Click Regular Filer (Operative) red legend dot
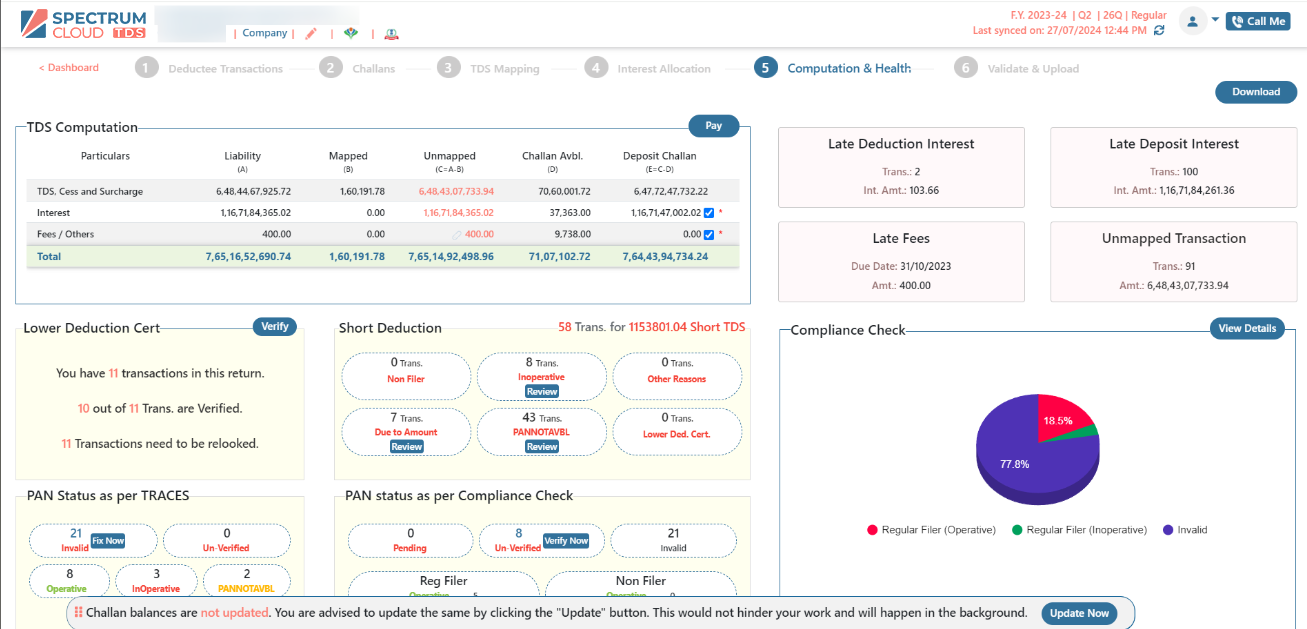Screen dimensions: 1307x629 [x=872, y=530]
